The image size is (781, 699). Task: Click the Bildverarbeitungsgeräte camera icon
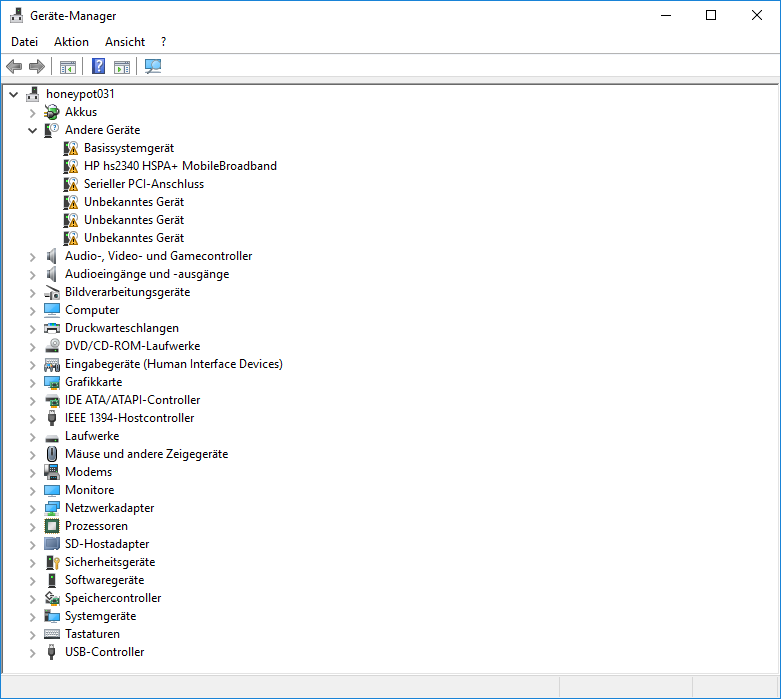point(52,292)
